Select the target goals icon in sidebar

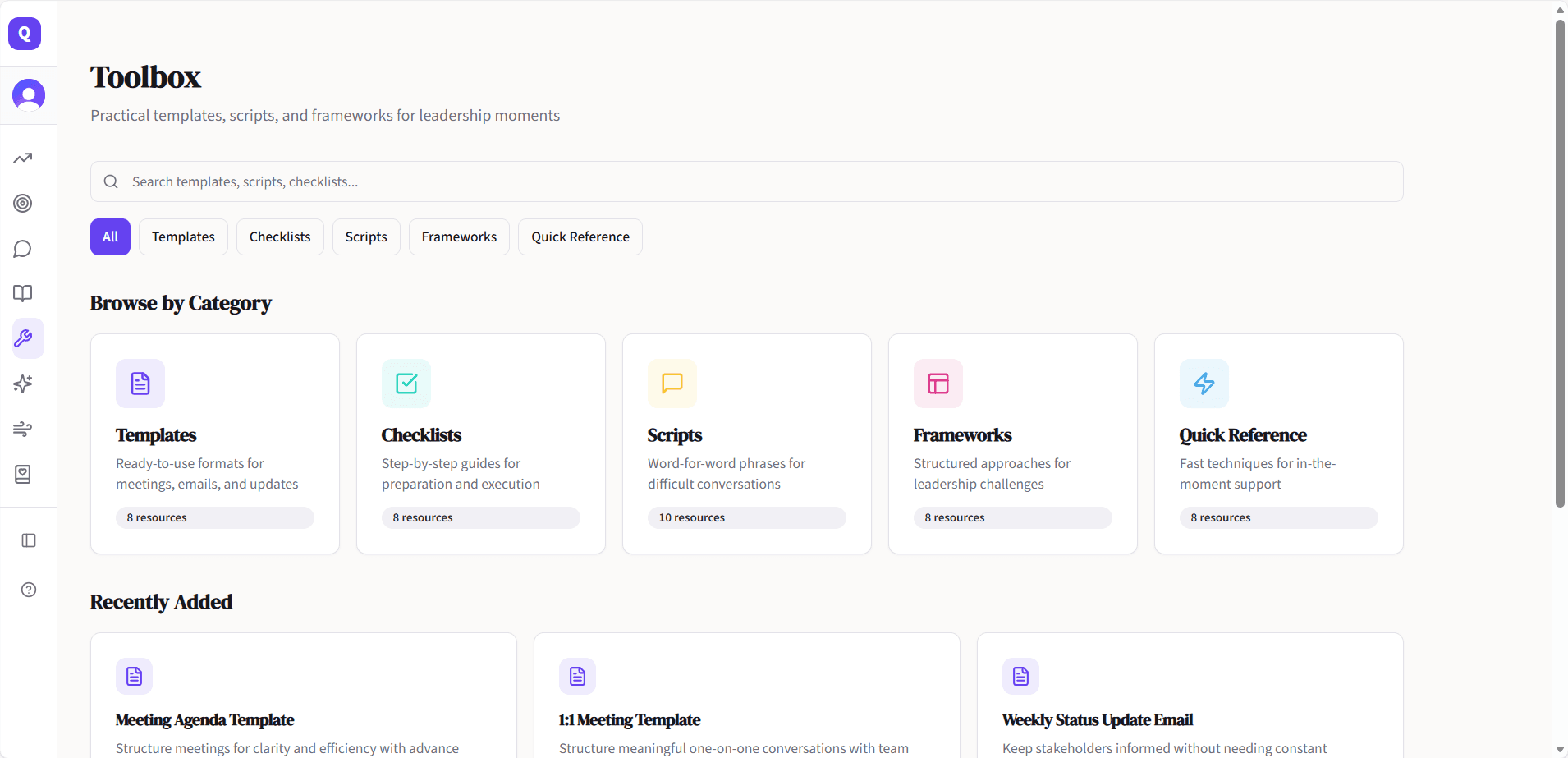(x=23, y=204)
